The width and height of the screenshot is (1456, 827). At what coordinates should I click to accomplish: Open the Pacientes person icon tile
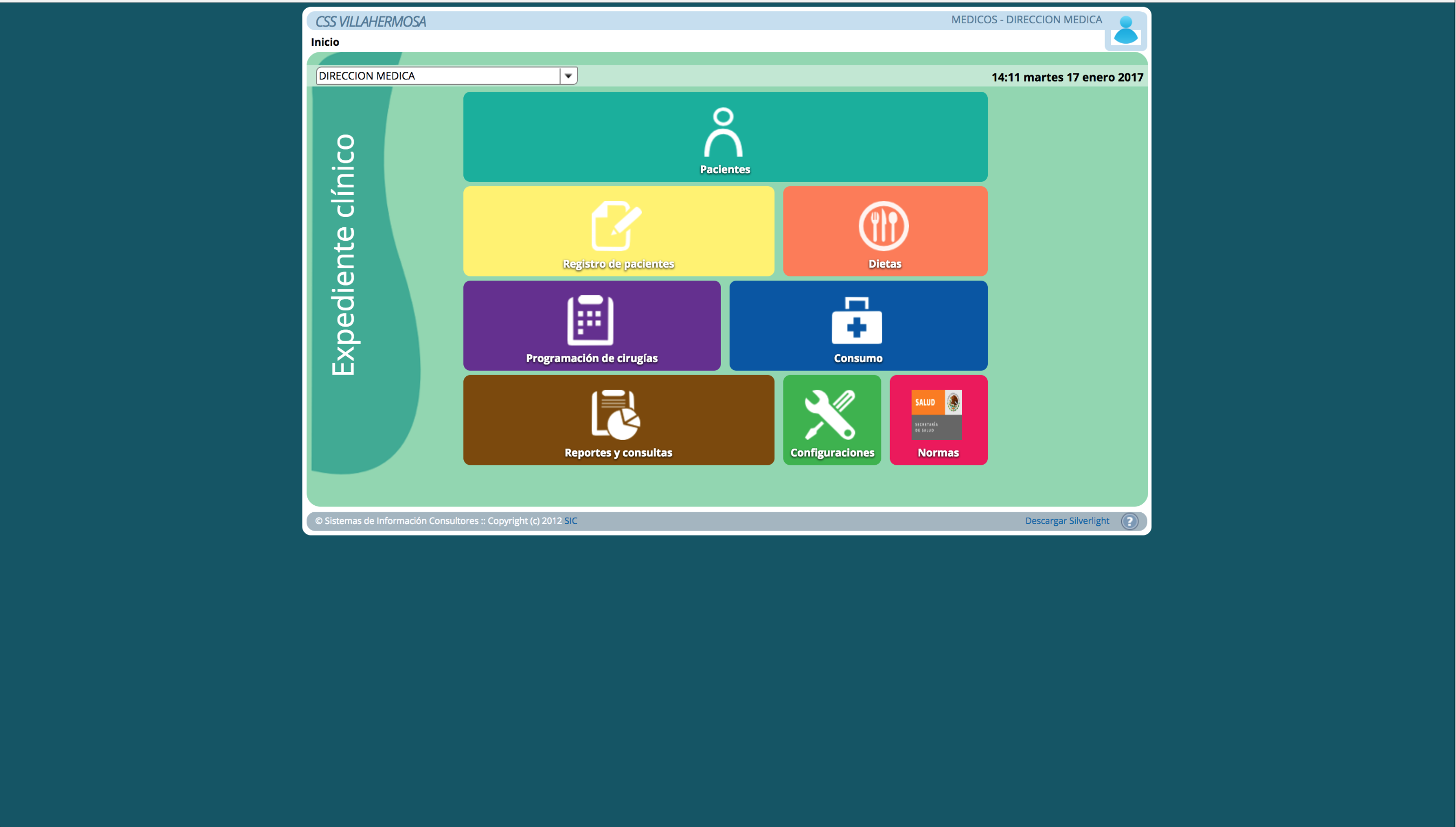(723, 132)
